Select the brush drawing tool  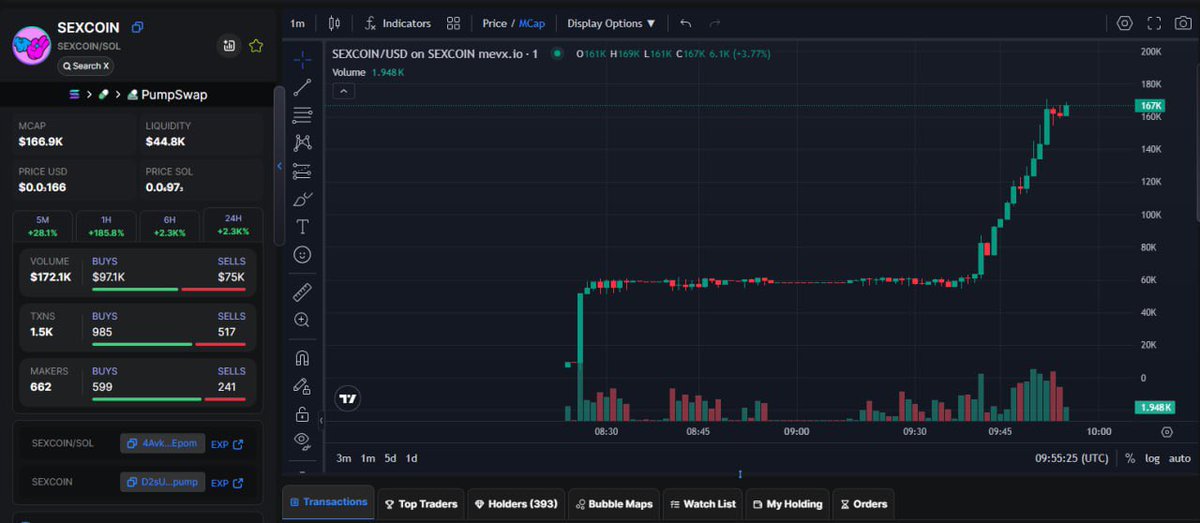(x=302, y=199)
